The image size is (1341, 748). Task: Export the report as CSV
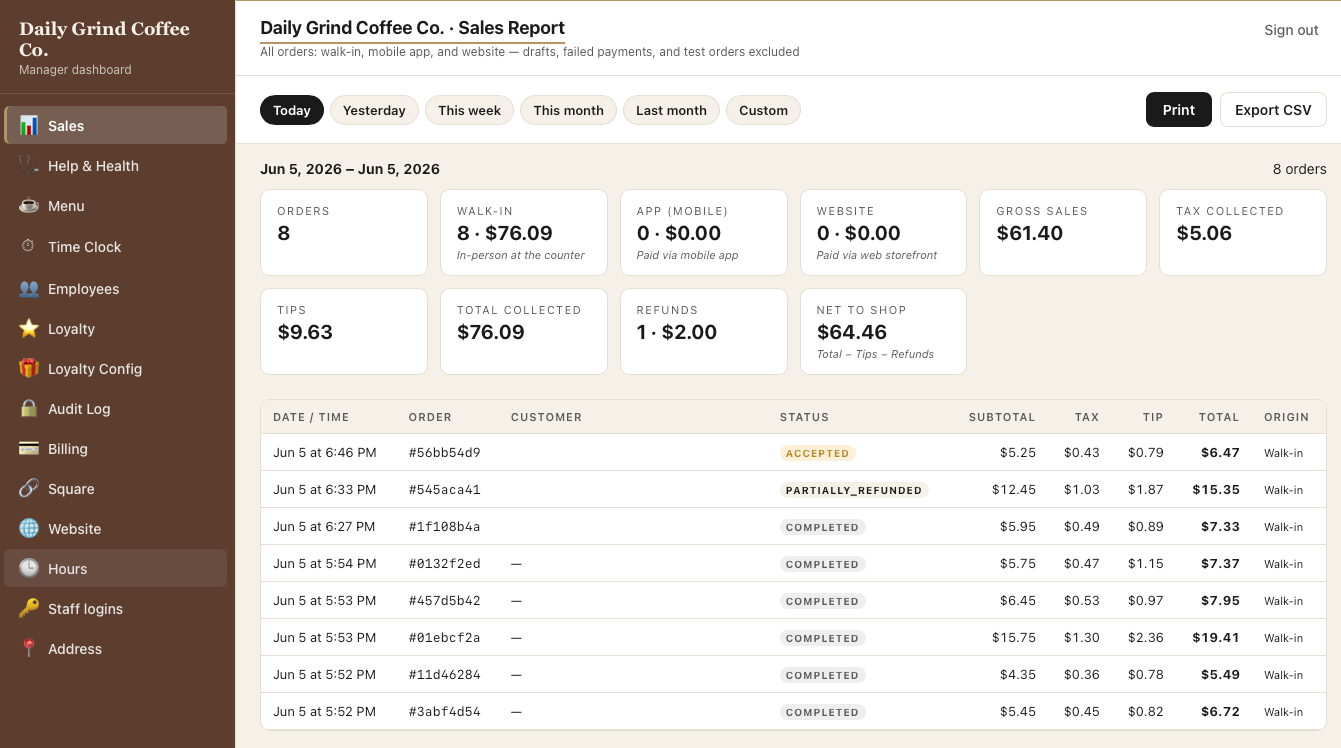(x=1273, y=110)
